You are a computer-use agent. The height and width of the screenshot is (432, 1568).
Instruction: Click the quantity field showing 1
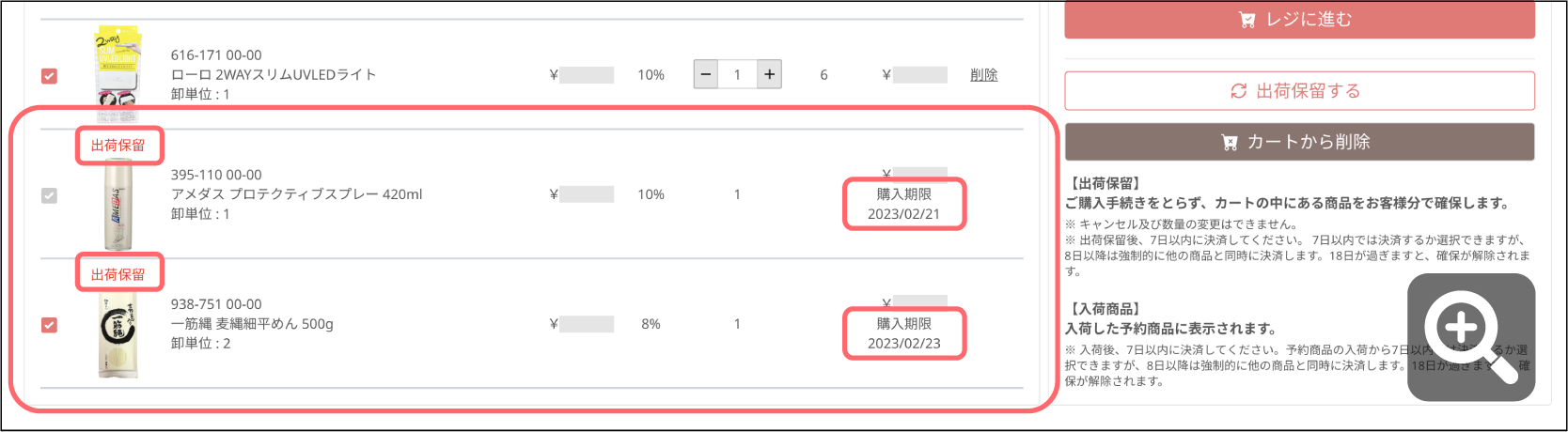pos(738,74)
